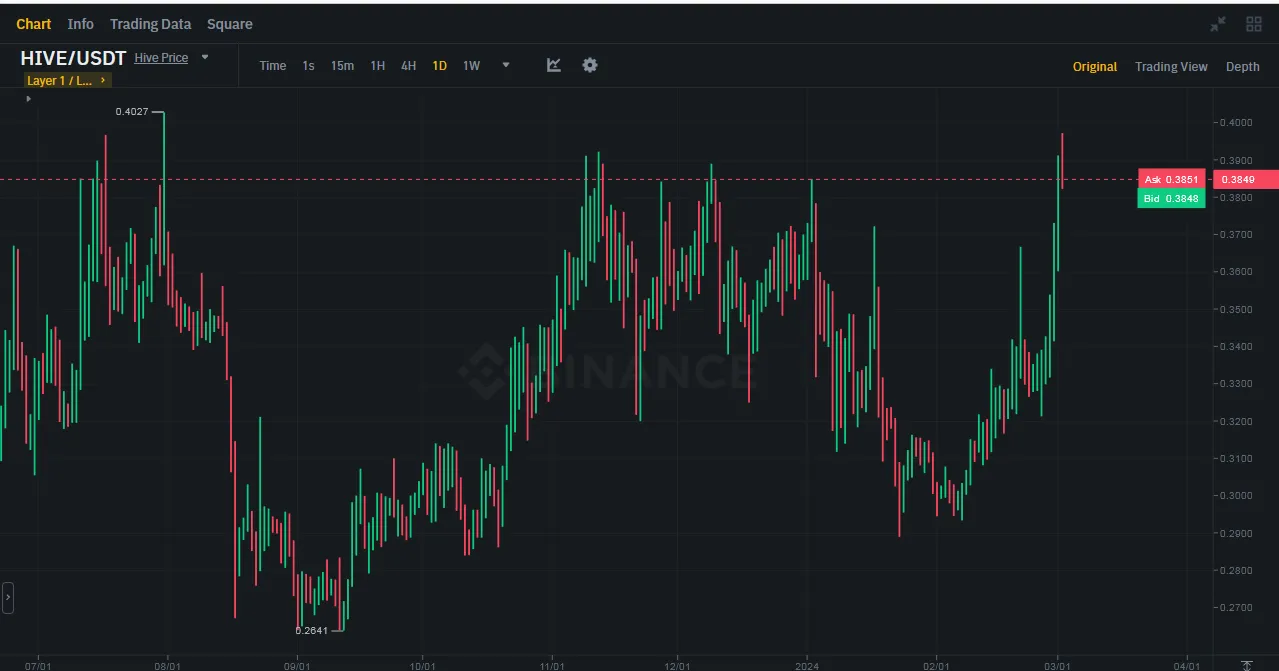Image resolution: width=1279 pixels, height=671 pixels.
Task: Select the 1H interval
Action: (377, 66)
